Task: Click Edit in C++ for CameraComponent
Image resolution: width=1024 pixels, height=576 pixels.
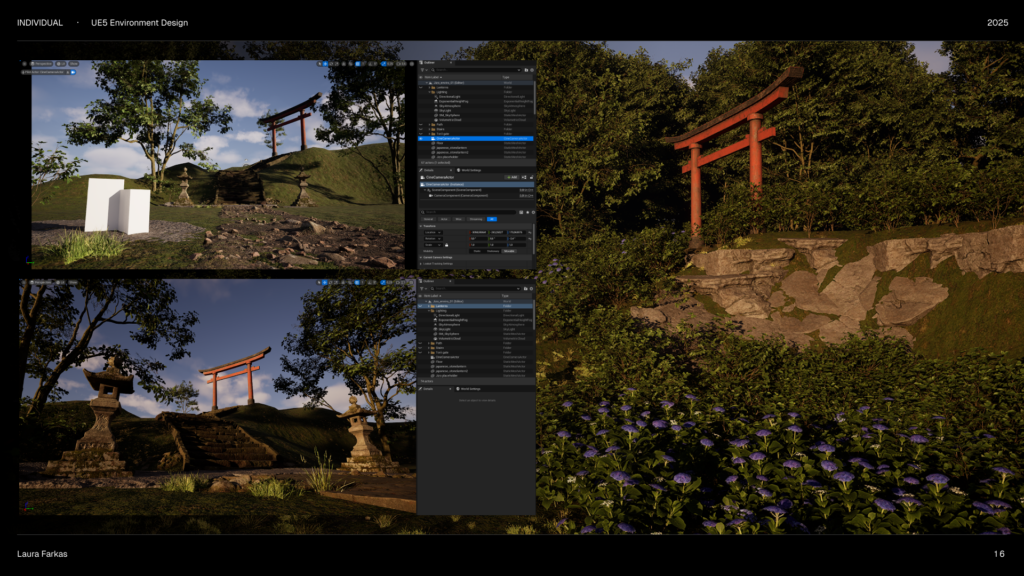Action: 526,195
